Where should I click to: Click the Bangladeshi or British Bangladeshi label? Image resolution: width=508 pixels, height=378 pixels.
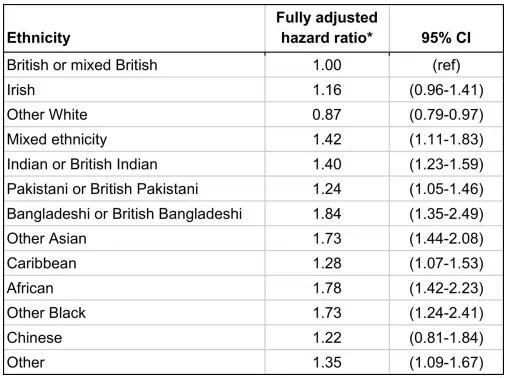click(124, 214)
